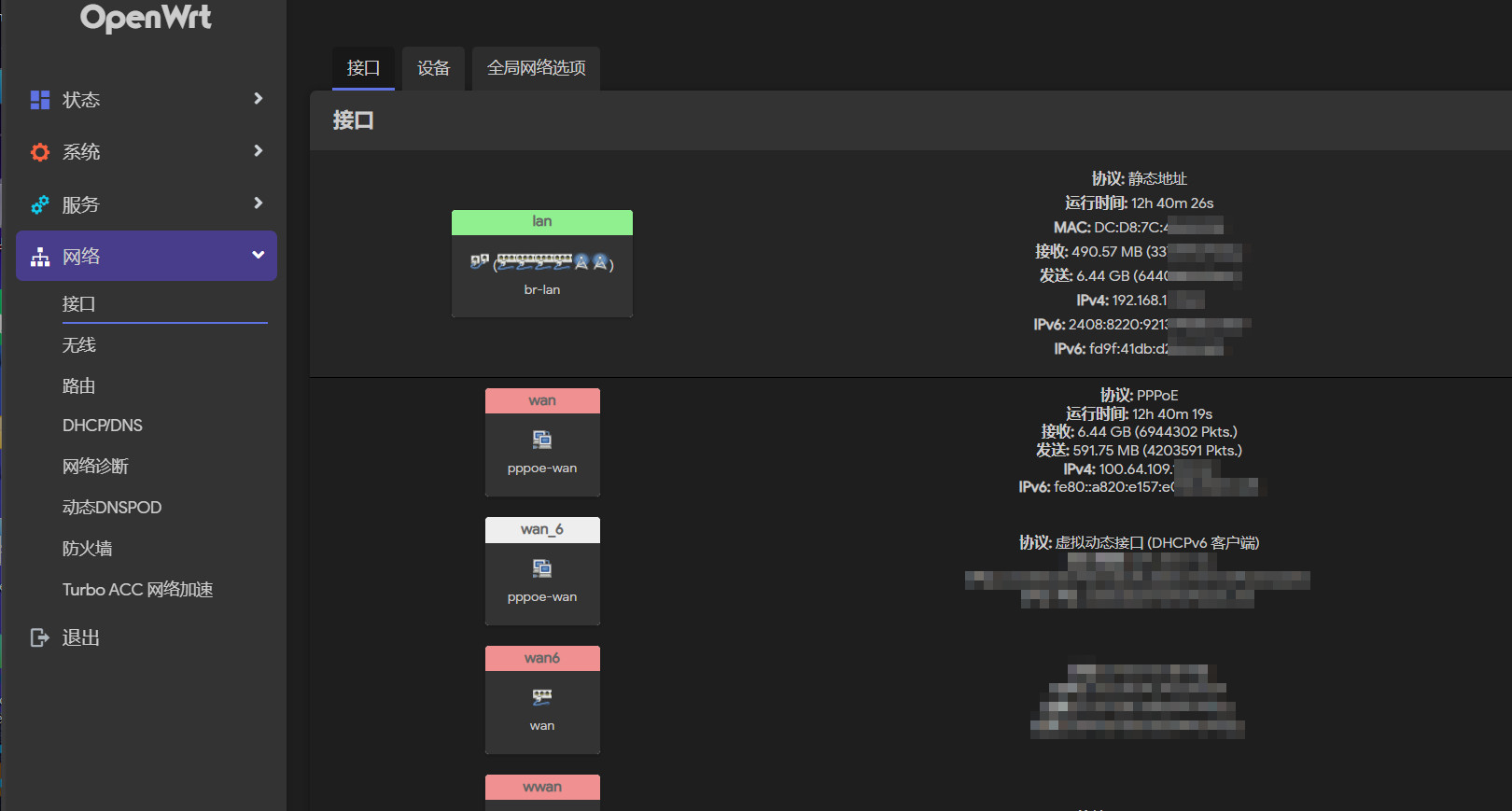Click the pppoe-wan icon in wan_6 box

click(x=542, y=568)
